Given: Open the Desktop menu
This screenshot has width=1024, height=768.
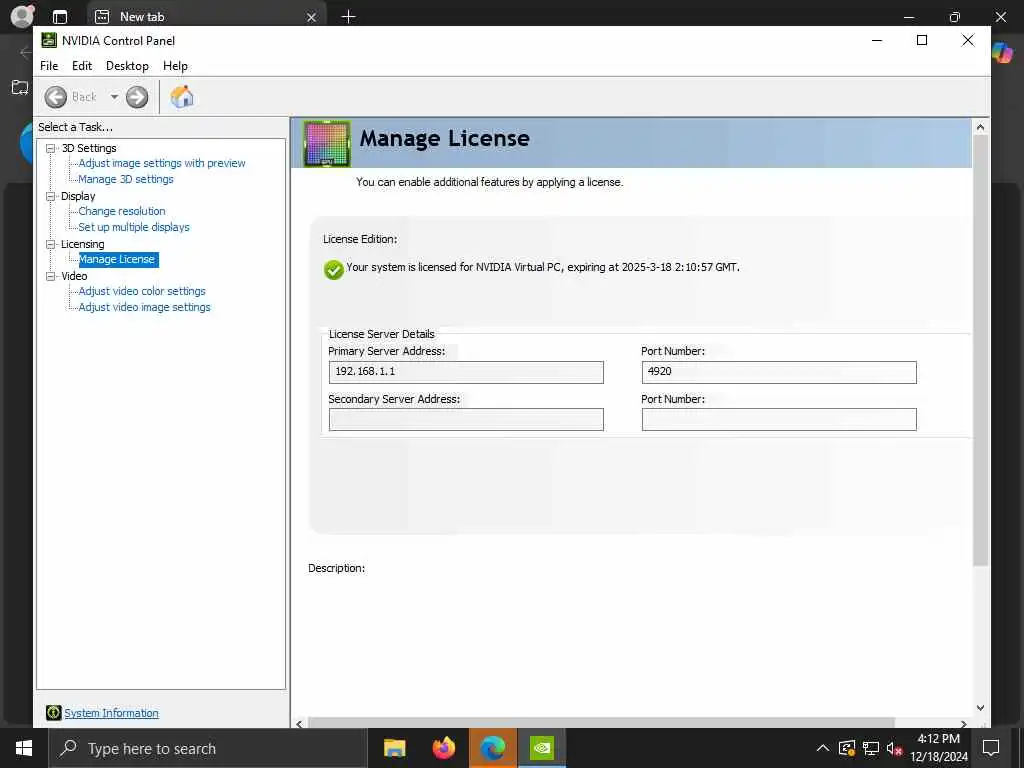Looking at the screenshot, I should pos(127,66).
